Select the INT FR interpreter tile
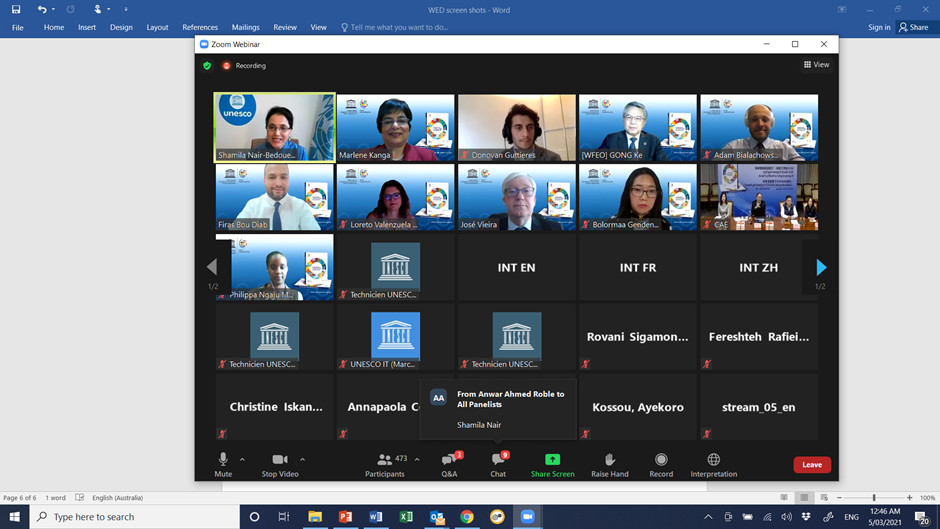940x529 pixels. click(638, 267)
